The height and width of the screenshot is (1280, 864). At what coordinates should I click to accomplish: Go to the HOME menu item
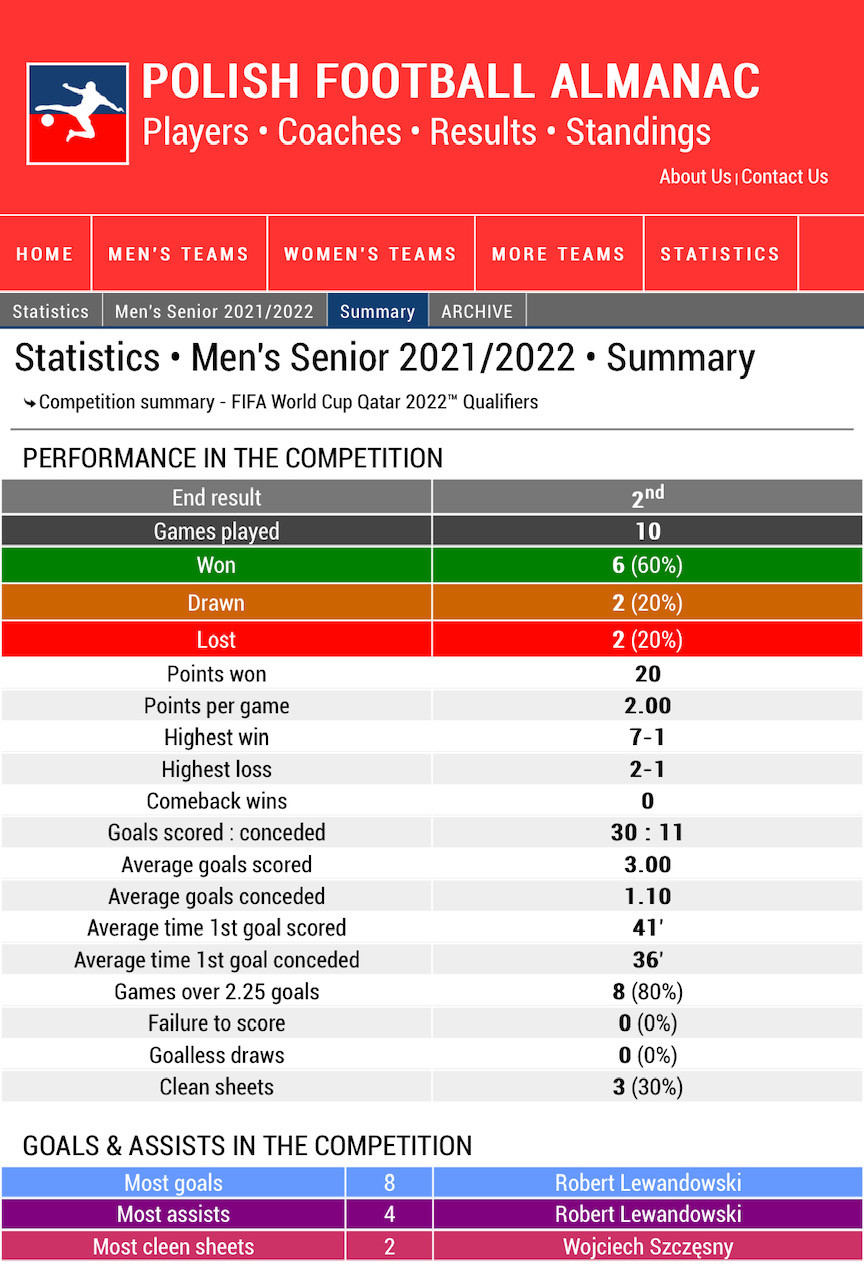click(45, 254)
